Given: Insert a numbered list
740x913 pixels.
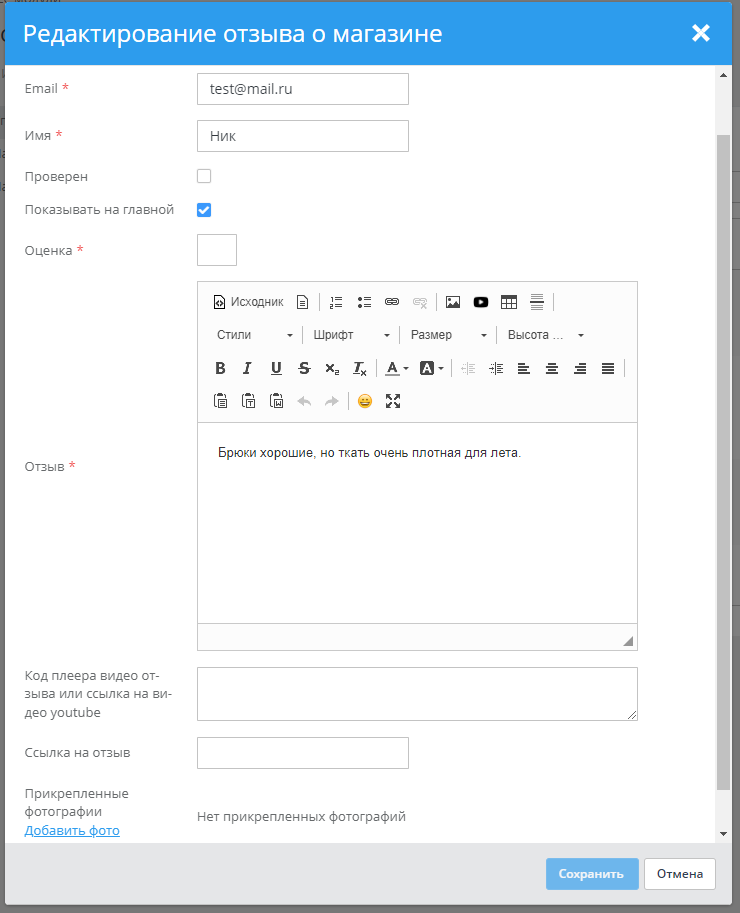Looking at the screenshot, I should [x=336, y=302].
